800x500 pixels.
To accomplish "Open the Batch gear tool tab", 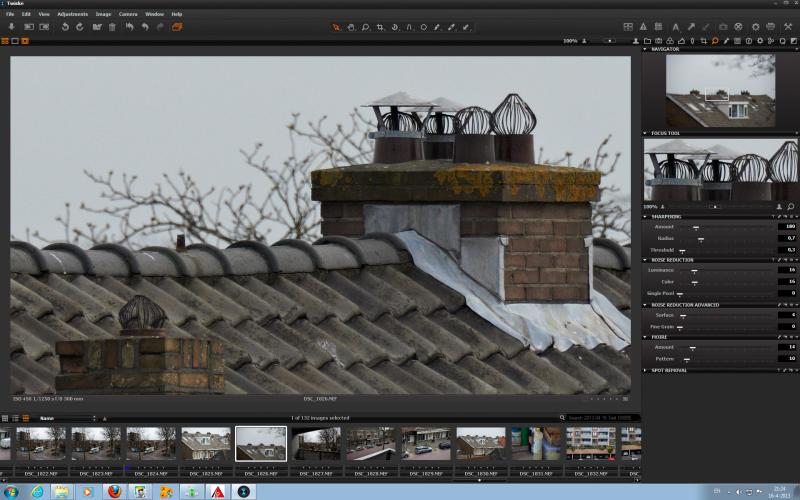I will tap(760, 41).
